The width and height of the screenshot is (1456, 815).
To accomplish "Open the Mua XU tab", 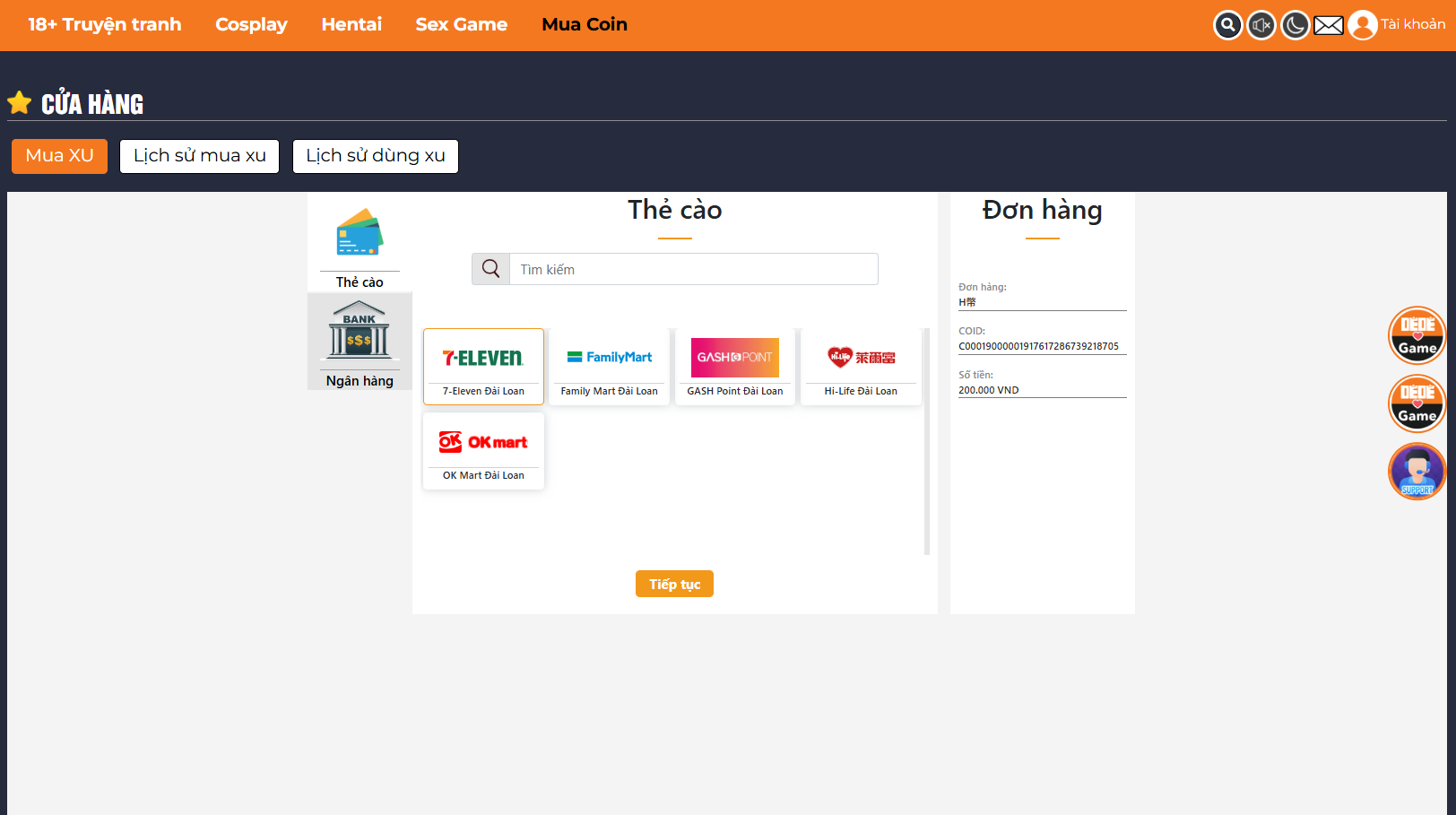I will pos(59,156).
